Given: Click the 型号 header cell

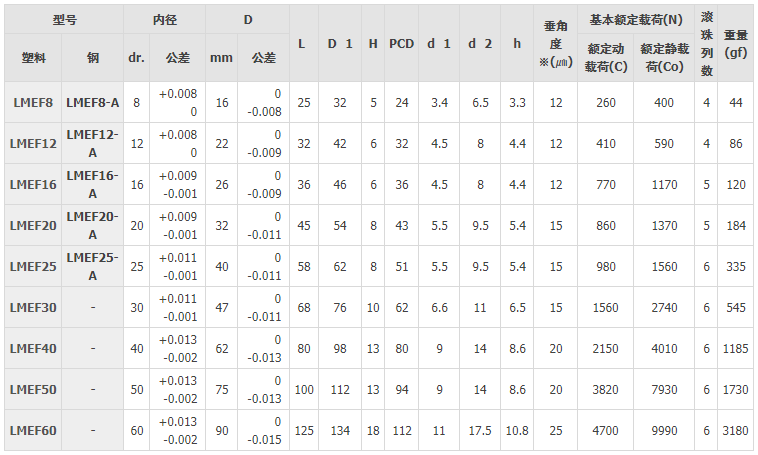Looking at the screenshot, I should [x=64, y=20].
